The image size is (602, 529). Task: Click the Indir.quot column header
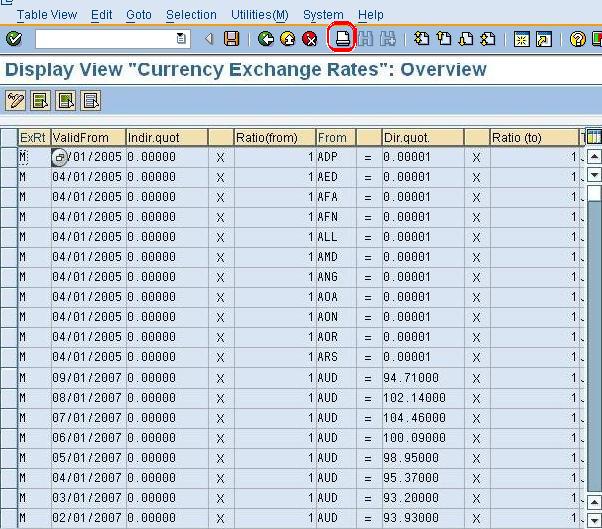167,137
